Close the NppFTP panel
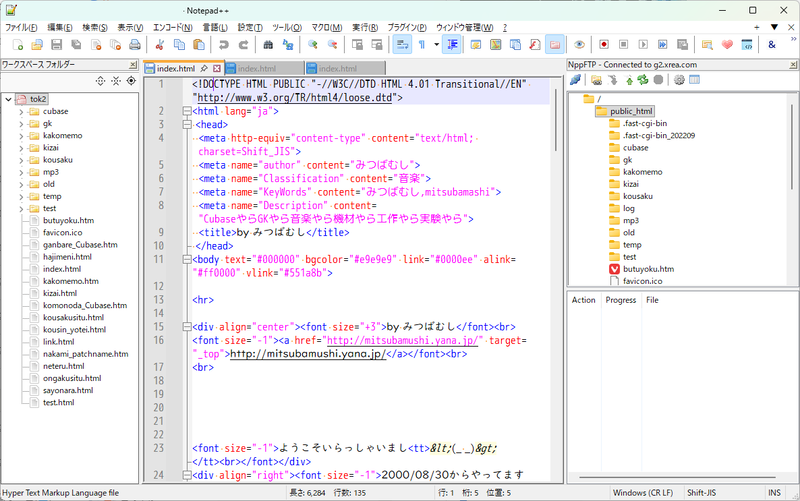This screenshot has height=501, width=800. coord(793,65)
